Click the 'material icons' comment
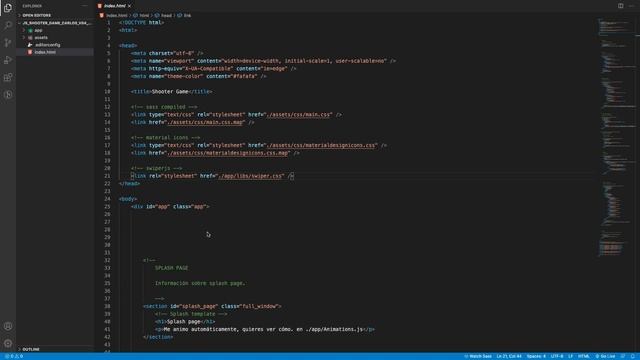This screenshot has width=640, height=360. [x=165, y=138]
